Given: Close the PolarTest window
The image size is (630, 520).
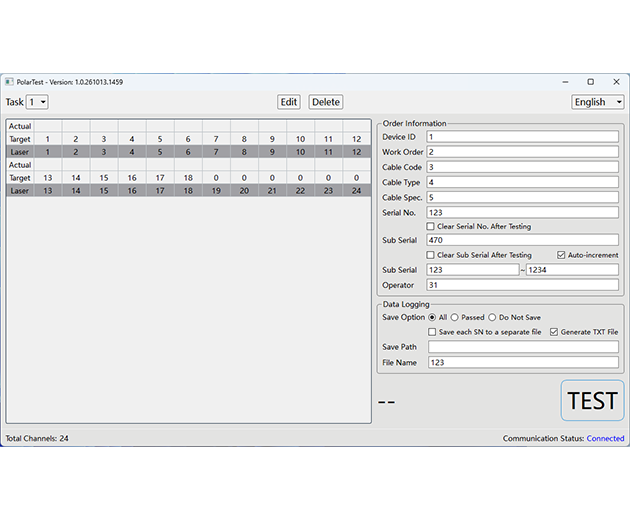Looking at the screenshot, I should pyautogui.click(x=616, y=82).
